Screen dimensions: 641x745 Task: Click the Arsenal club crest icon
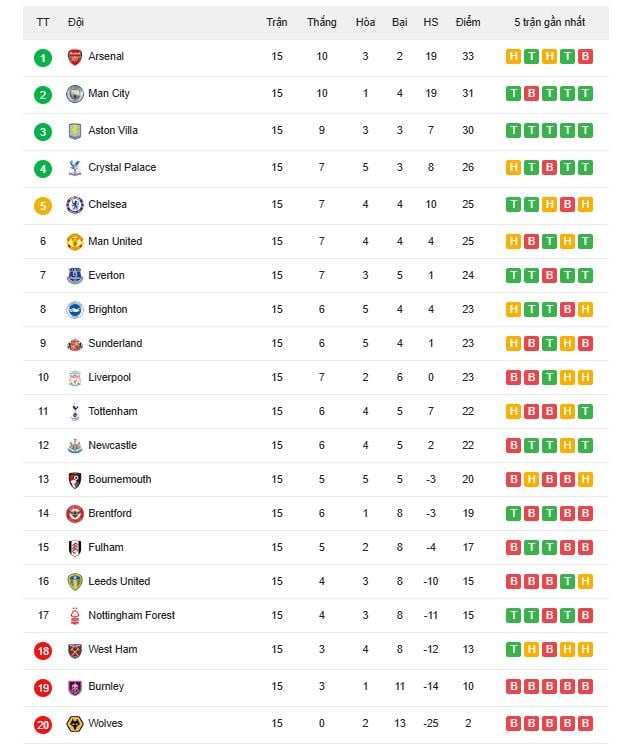coord(75,57)
